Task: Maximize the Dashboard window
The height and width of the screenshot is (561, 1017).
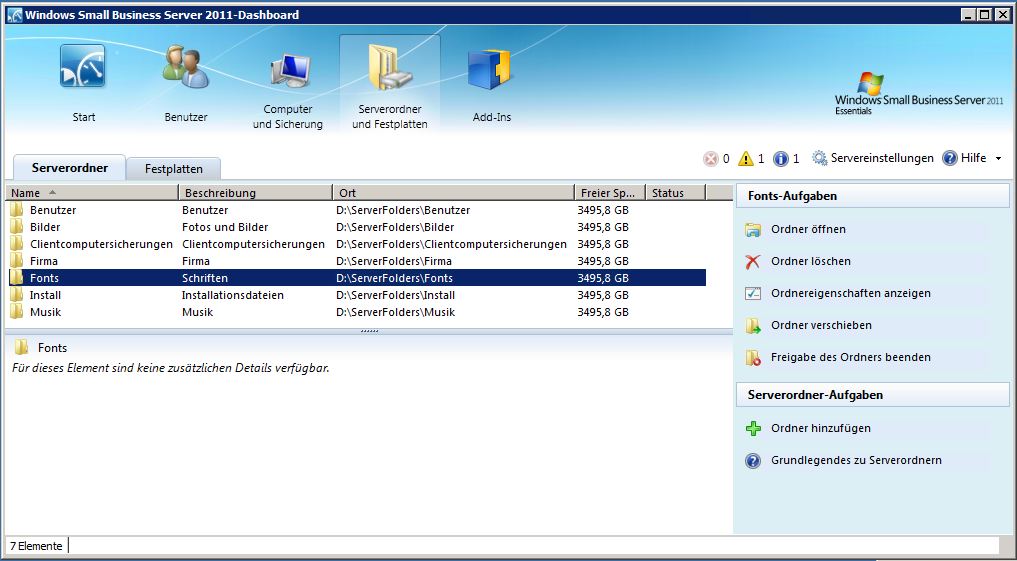Action: (984, 14)
